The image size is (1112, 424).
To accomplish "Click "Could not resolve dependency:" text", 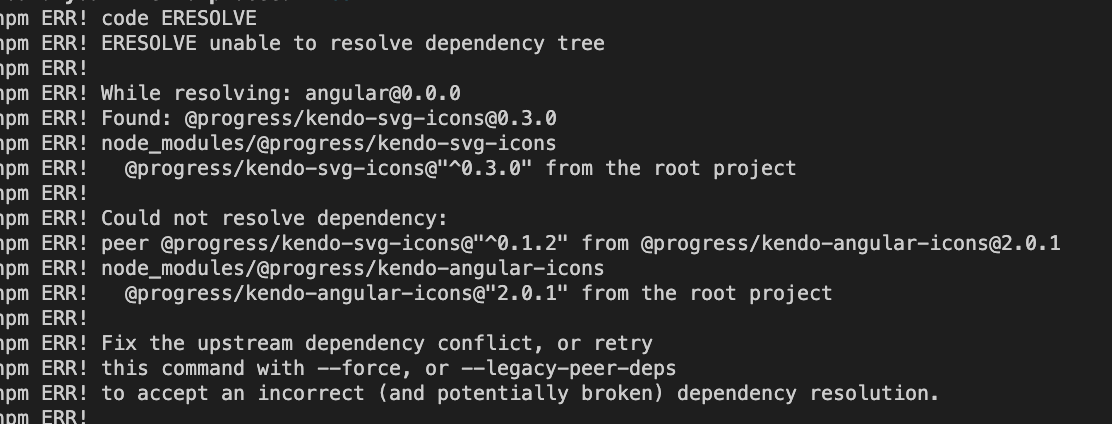I will [274, 218].
